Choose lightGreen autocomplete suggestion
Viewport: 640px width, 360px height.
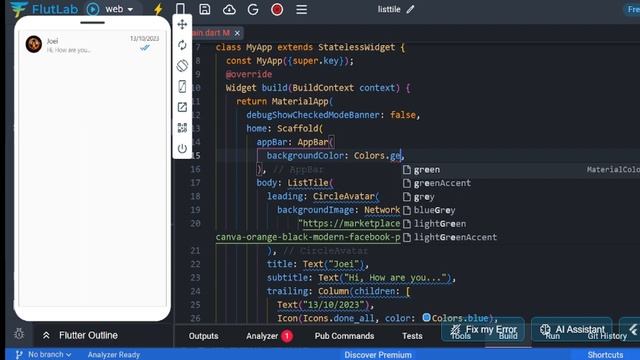[x=440, y=224]
